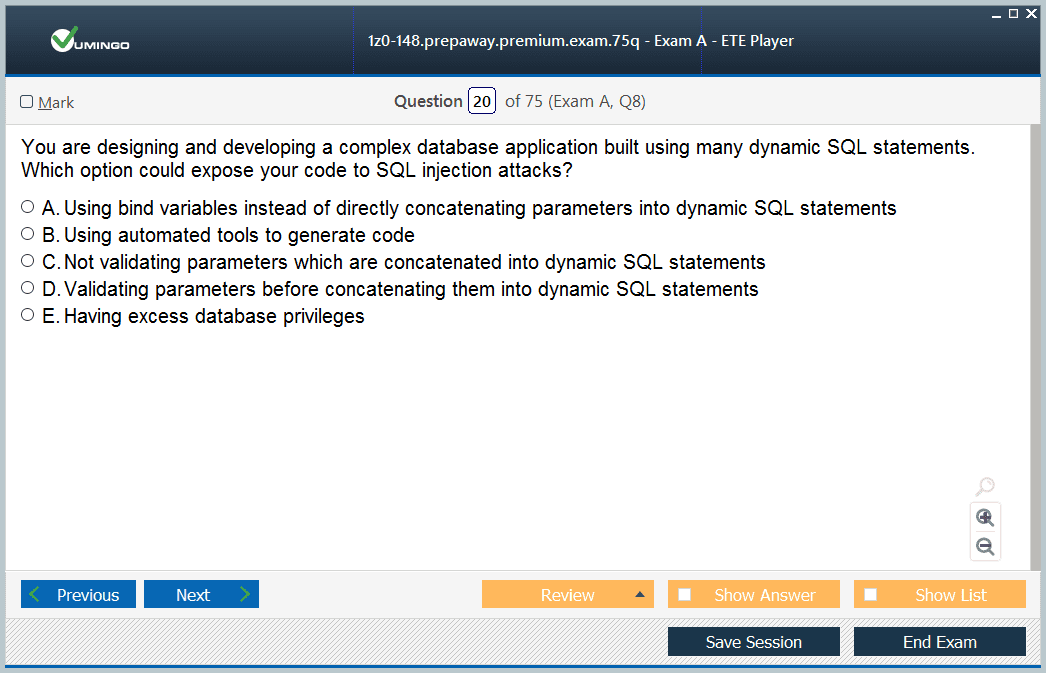Tick the Show Answer checkbox
Image resolution: width=1046 pixels, height=673 pixels.
[x=684, y=594]
